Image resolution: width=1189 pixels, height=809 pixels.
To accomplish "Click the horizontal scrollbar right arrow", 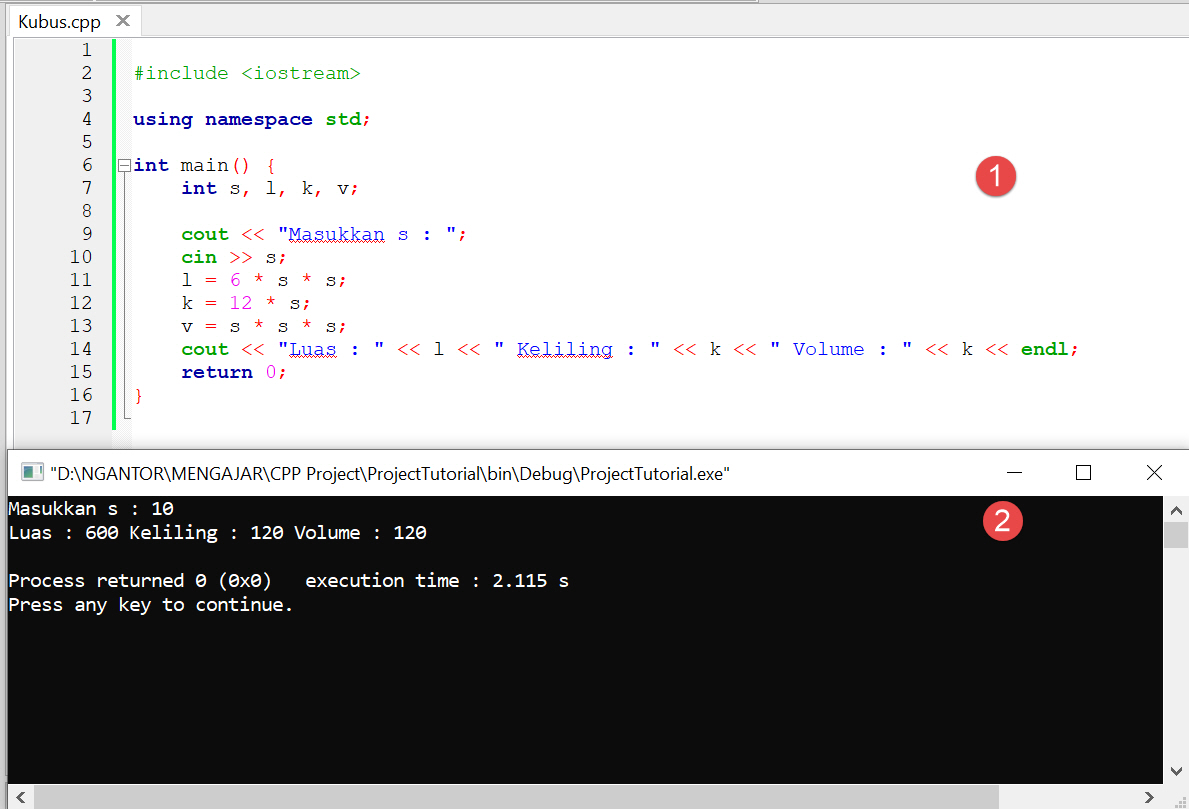I will 1149,797.
